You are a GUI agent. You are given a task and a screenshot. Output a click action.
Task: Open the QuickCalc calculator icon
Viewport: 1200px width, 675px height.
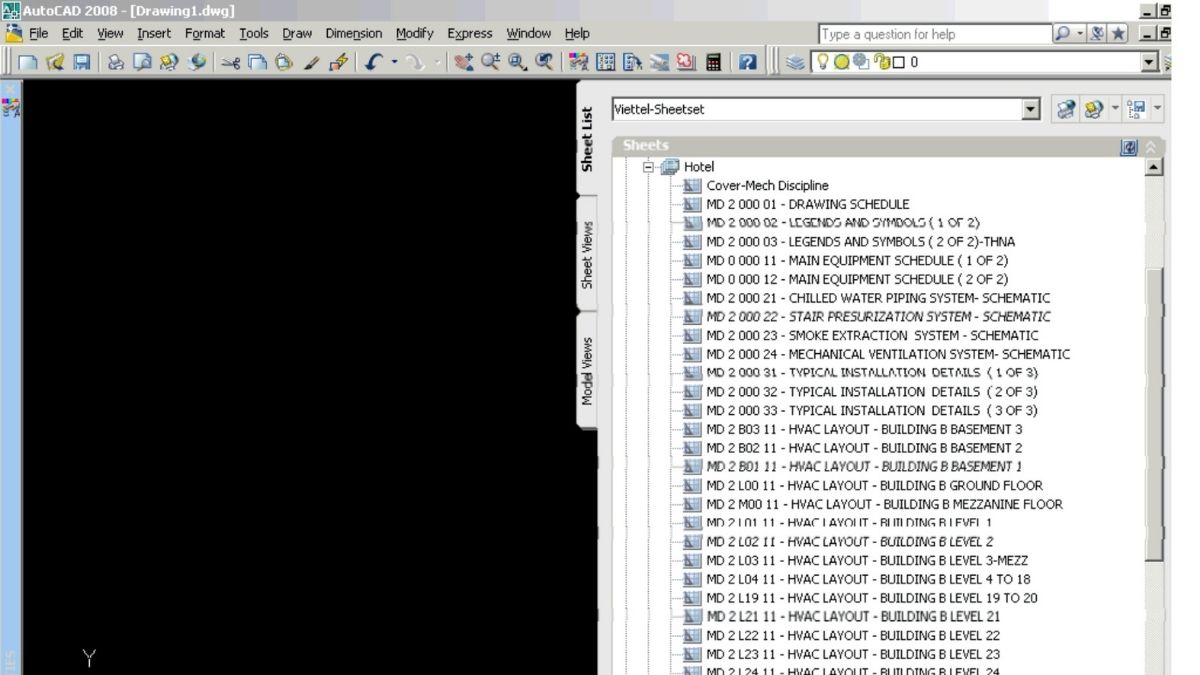tap(713, 62)
